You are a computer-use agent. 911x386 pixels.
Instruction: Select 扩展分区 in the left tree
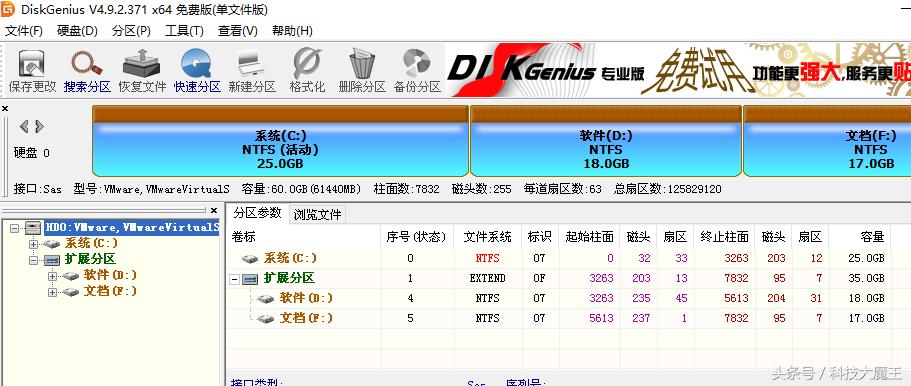coord(90,259)
